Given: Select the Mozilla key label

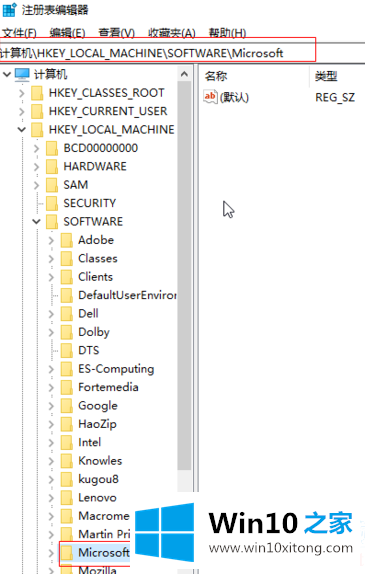Looking at the screenshot, I should click(x=97, y=570).
